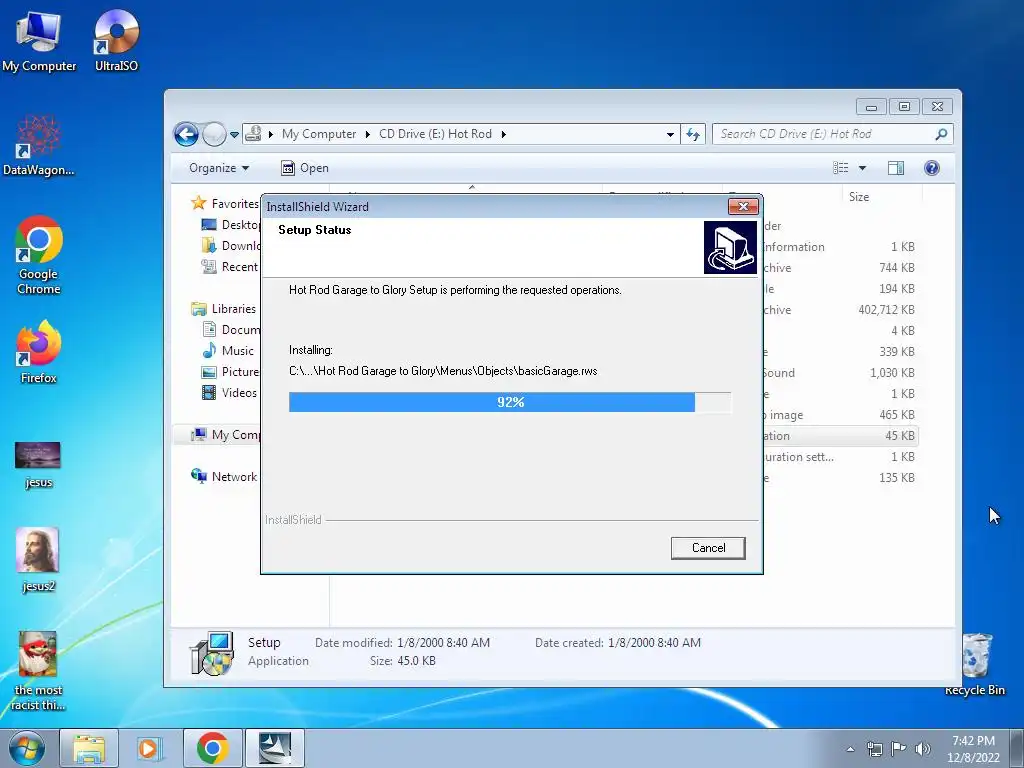Viewport: 1024px width, 768px height.
Task: Select the file row sized 402,712 KB
Action: pos(840,310)
